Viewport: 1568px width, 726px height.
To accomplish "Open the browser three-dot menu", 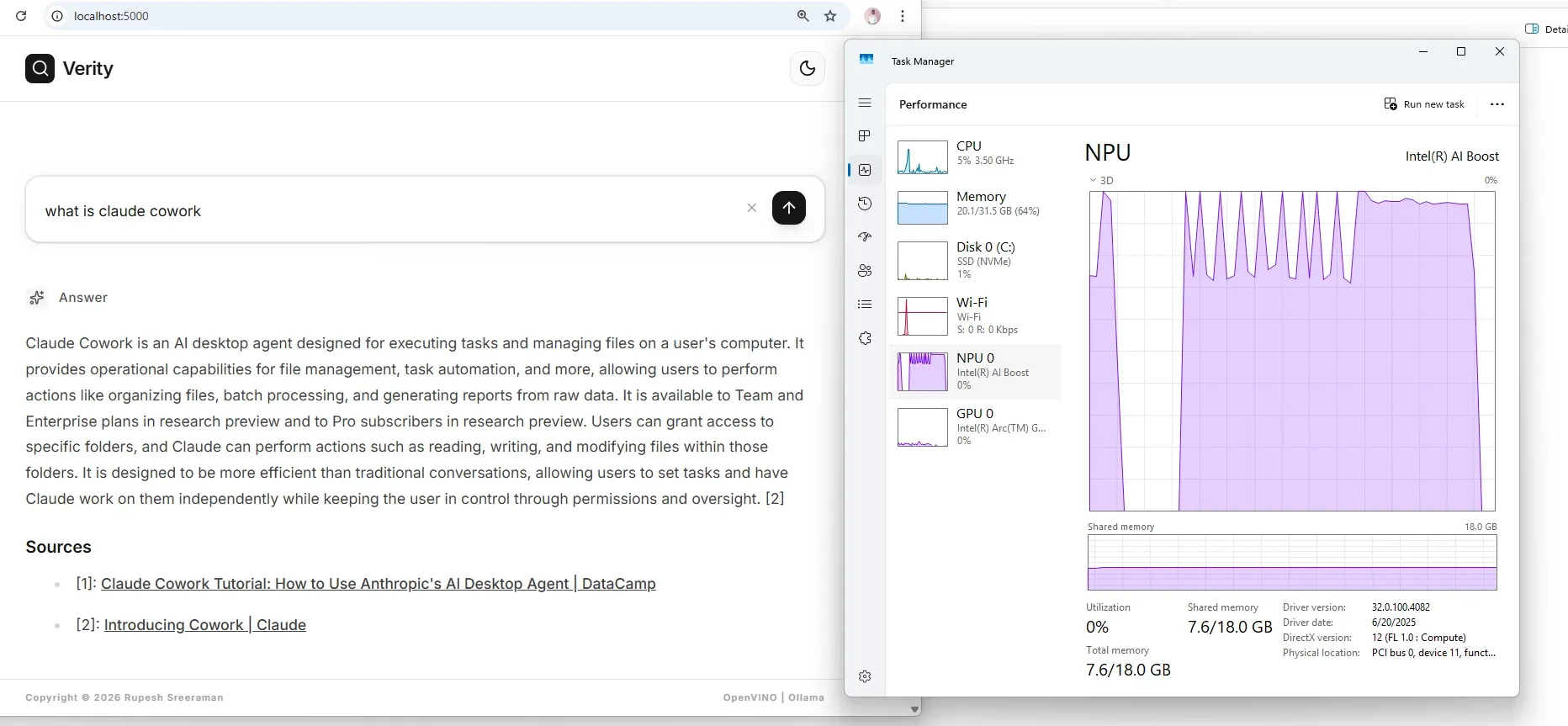I will [903, 16].
